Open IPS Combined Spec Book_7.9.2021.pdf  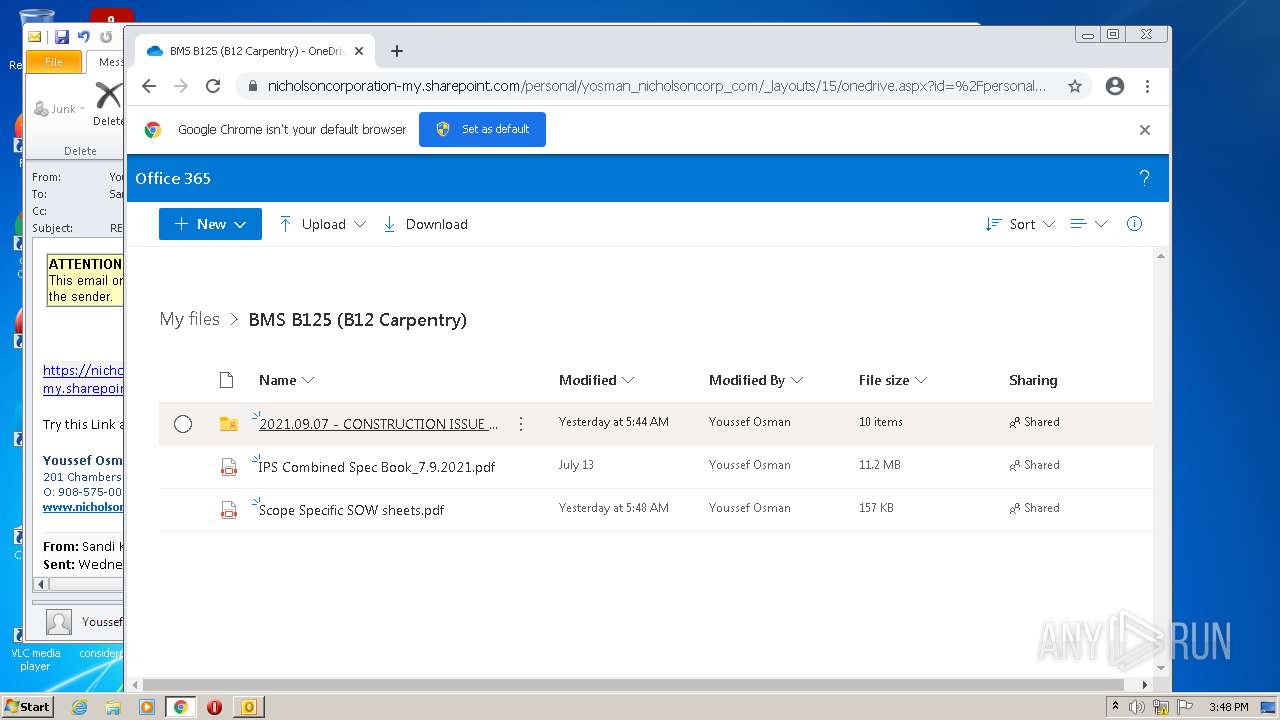click(x=377, y=467)
